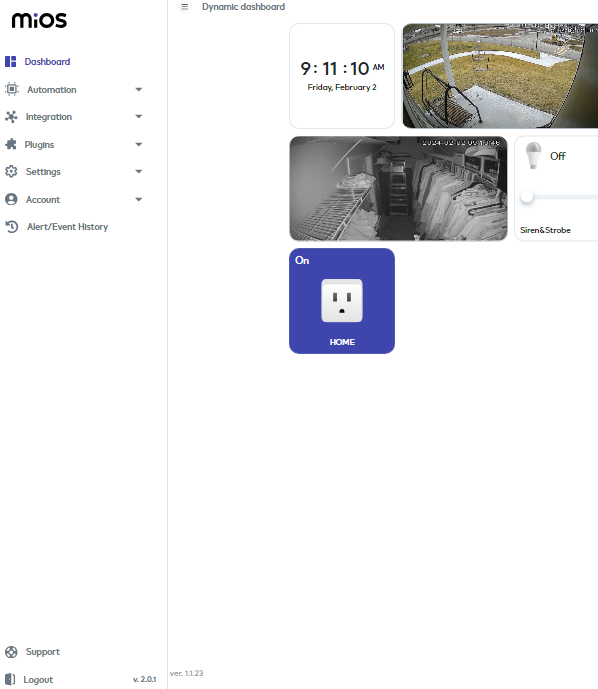Click the Settings gear icon
Image resolution: width=598 pixels, height=689 pixels.
[11, 171]
